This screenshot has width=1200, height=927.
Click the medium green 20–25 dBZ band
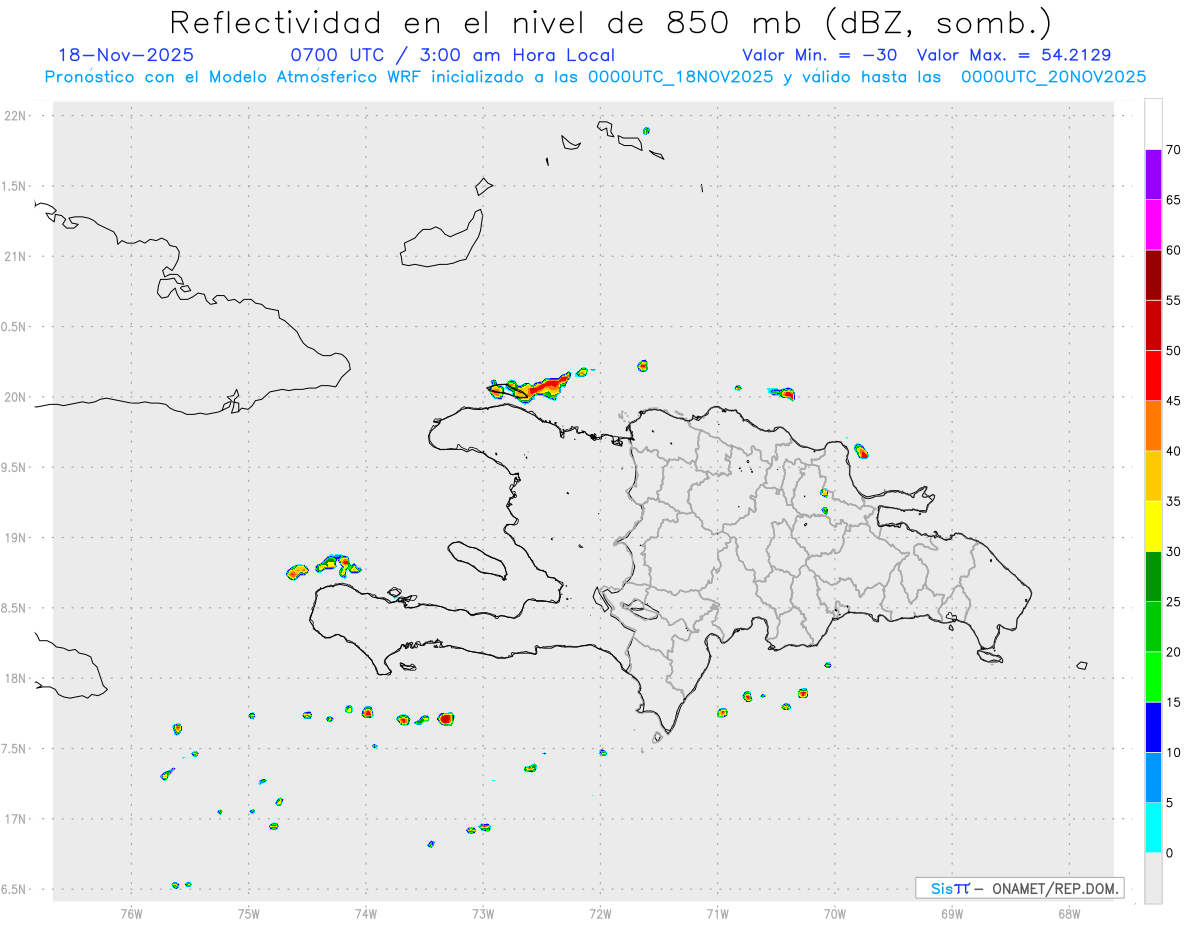point(1153,627)
